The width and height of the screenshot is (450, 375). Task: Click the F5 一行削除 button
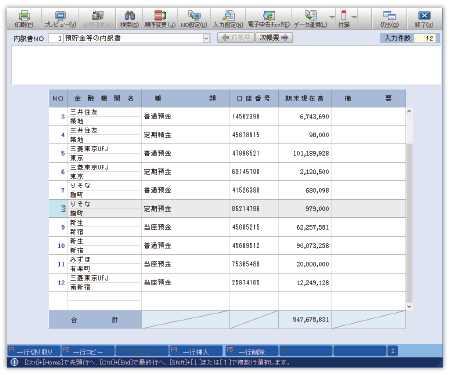coord(252,351)
